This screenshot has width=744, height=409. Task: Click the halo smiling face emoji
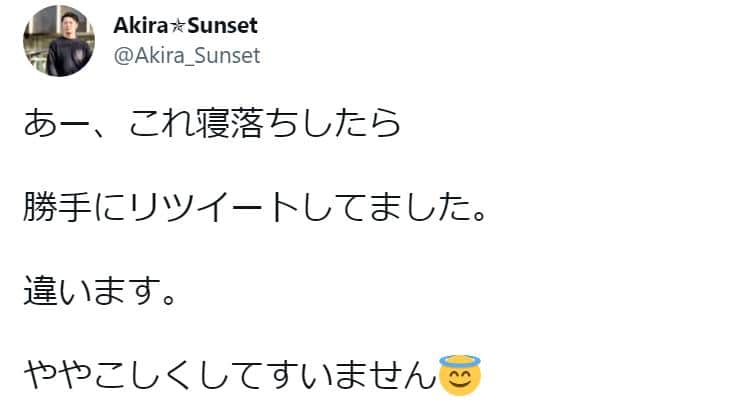[x=460, y=376]
